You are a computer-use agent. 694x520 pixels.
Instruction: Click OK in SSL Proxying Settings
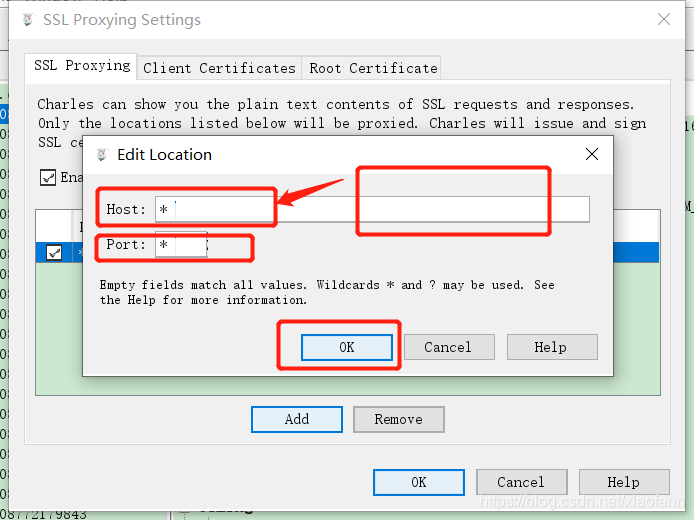click(x=419, y=482)
